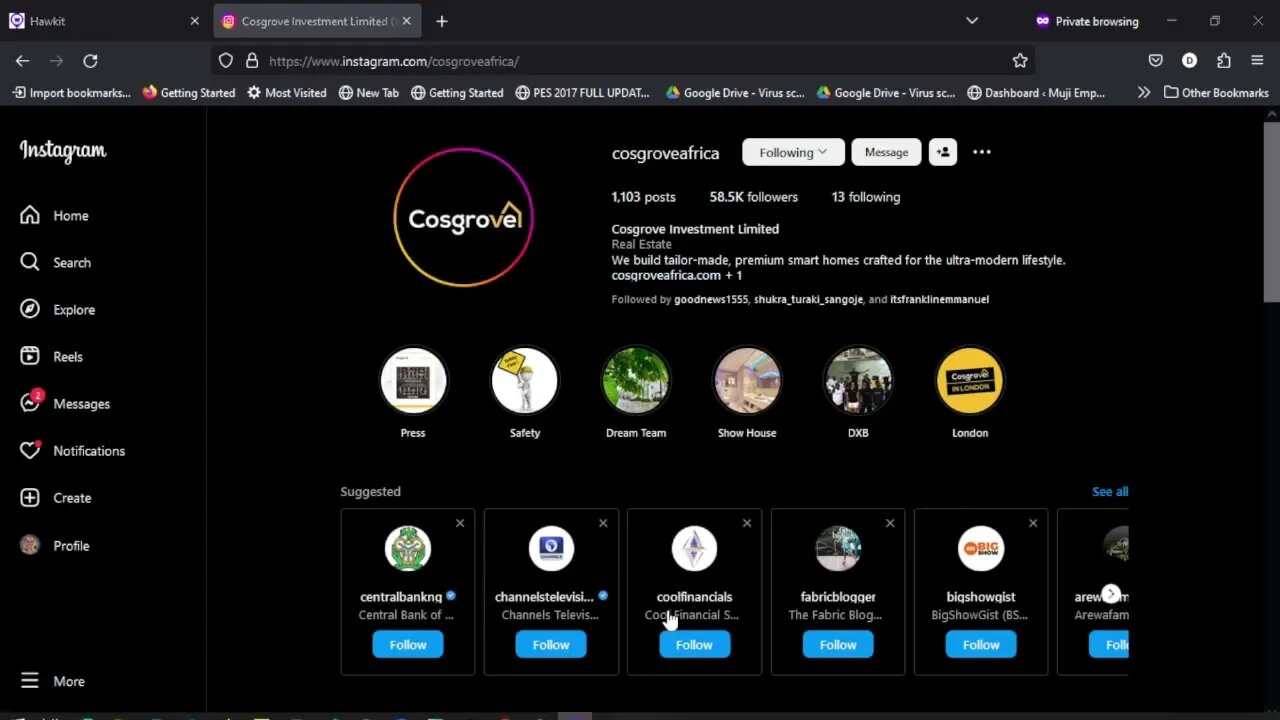The height and width of the screenshot is (720, 1280).
Task: Open Dream Team highlight
Action: 636,380
